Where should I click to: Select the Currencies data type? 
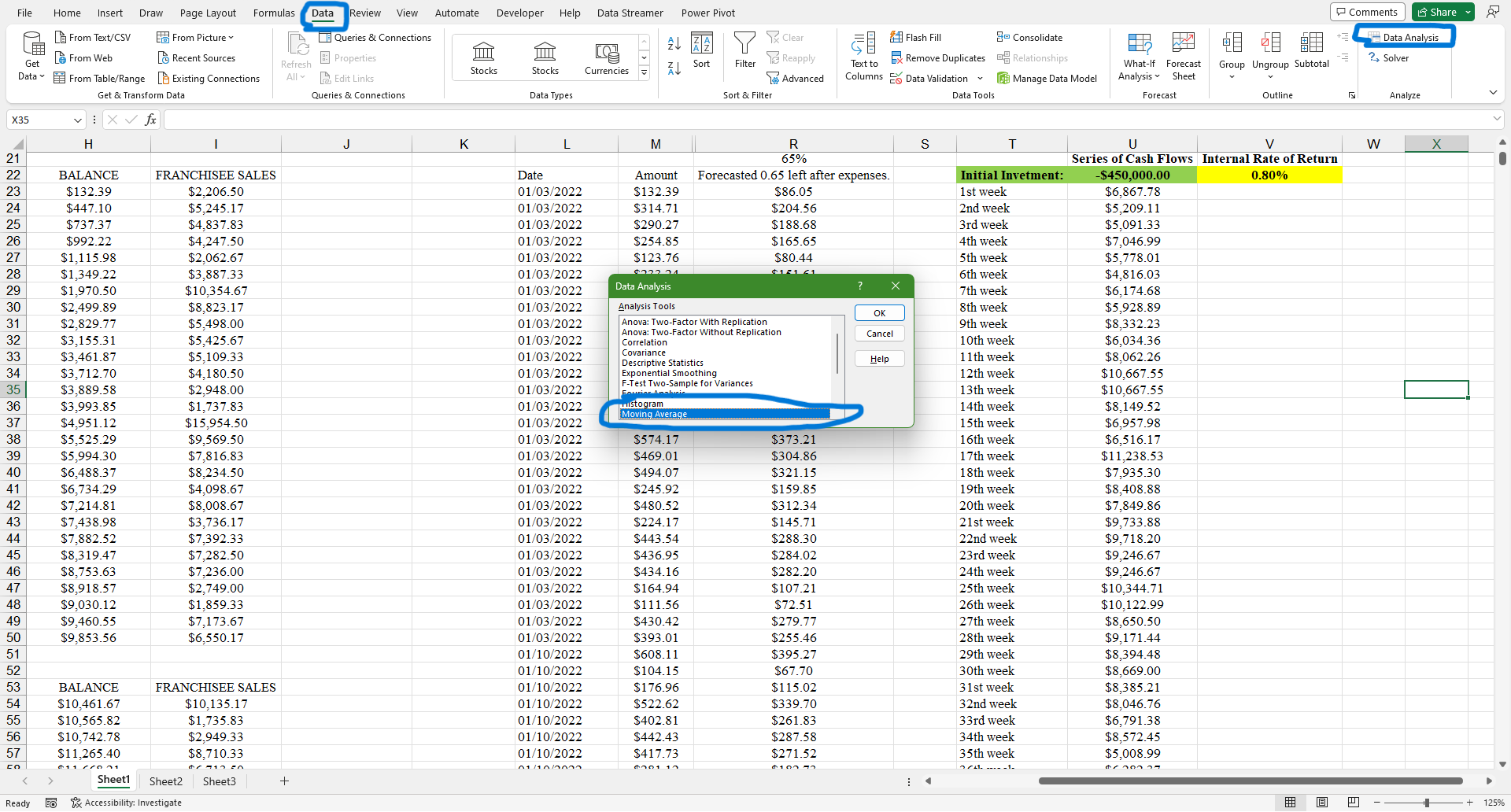606,58
